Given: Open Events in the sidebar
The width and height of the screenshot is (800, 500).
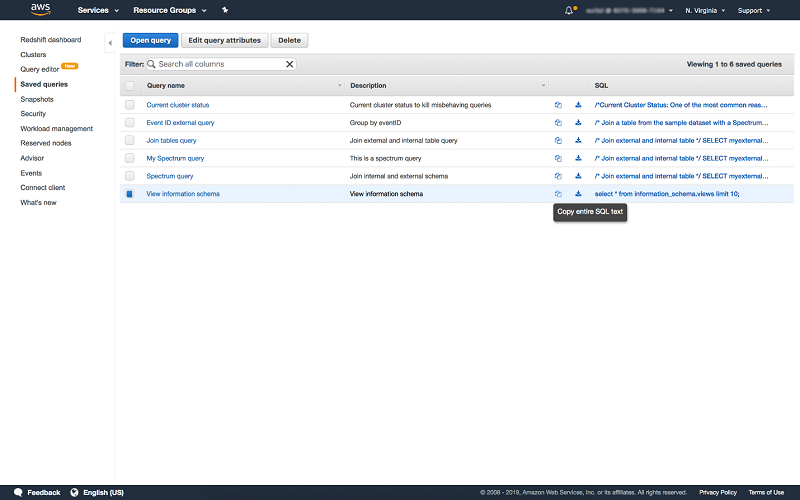Looking at the screenshot, I should (31, 173).
